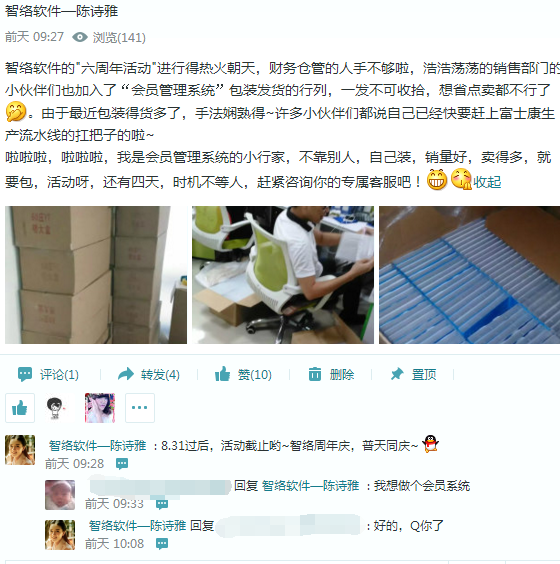Like the post using thumbs-up 赞 icon
Image resolution: width=560 pixels, height=564 pixels.
[x=222, y=374]
